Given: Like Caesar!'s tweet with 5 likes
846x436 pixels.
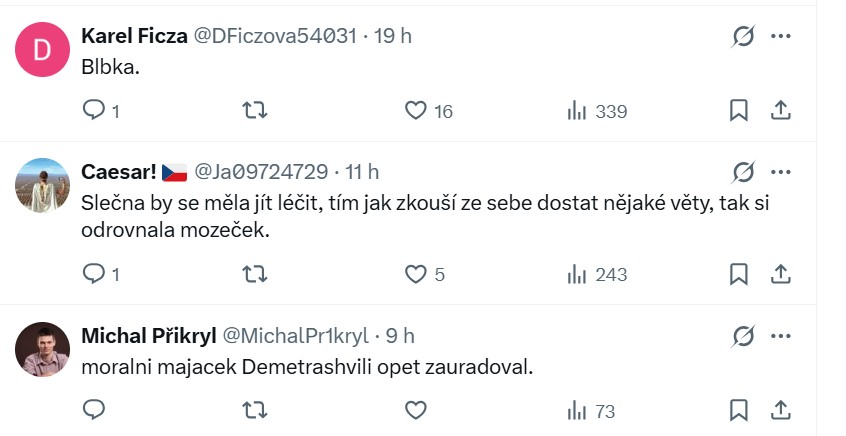Looking at the screenshot, I should (x=416, y=273).
